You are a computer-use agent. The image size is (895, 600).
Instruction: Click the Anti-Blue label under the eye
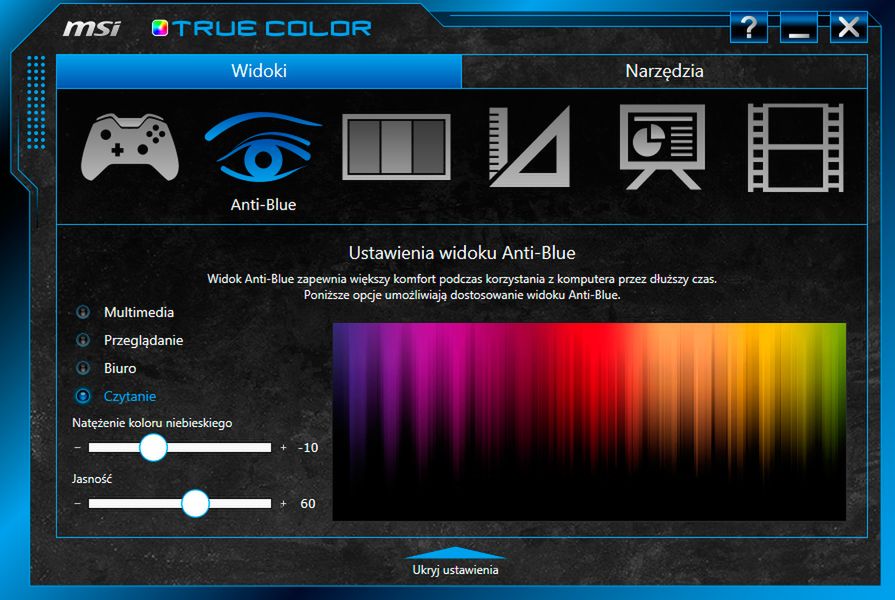click(263, 204)
